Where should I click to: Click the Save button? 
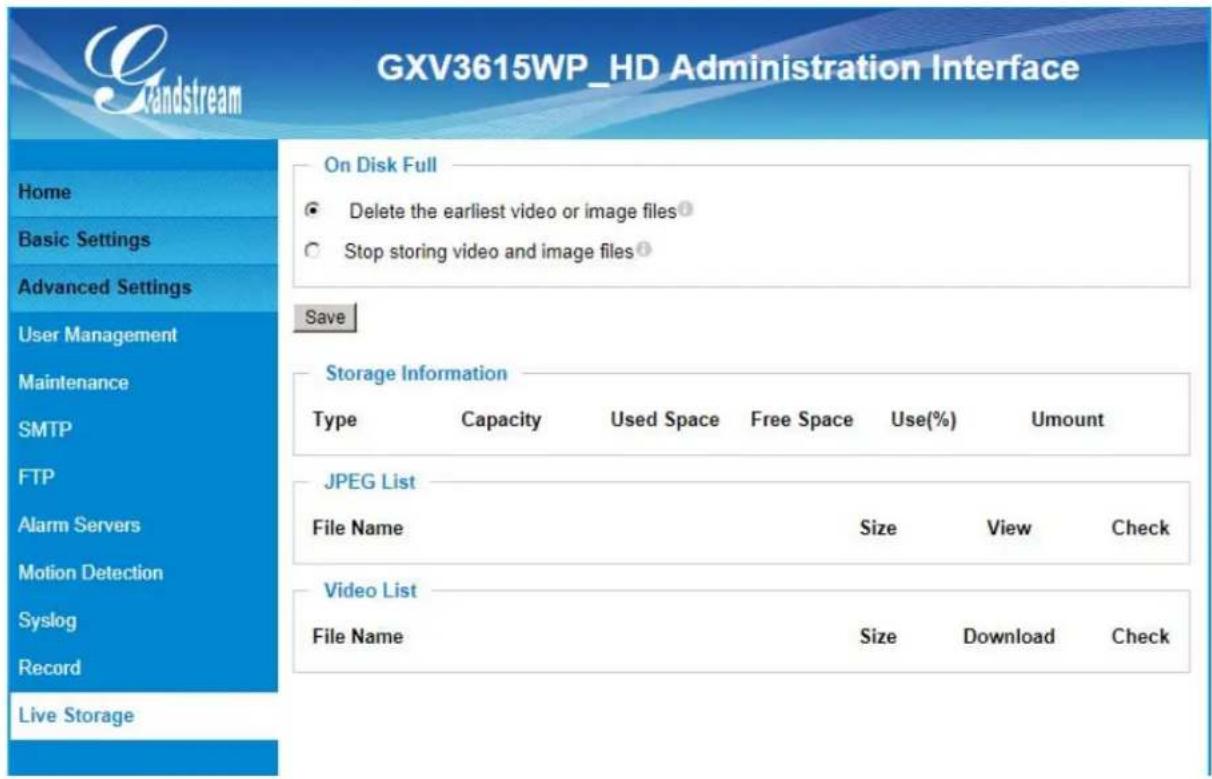point(325,318)
